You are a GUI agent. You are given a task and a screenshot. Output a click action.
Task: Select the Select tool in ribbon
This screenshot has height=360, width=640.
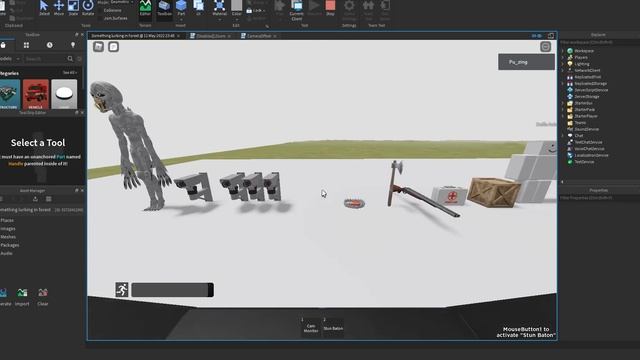coord(44,8)
